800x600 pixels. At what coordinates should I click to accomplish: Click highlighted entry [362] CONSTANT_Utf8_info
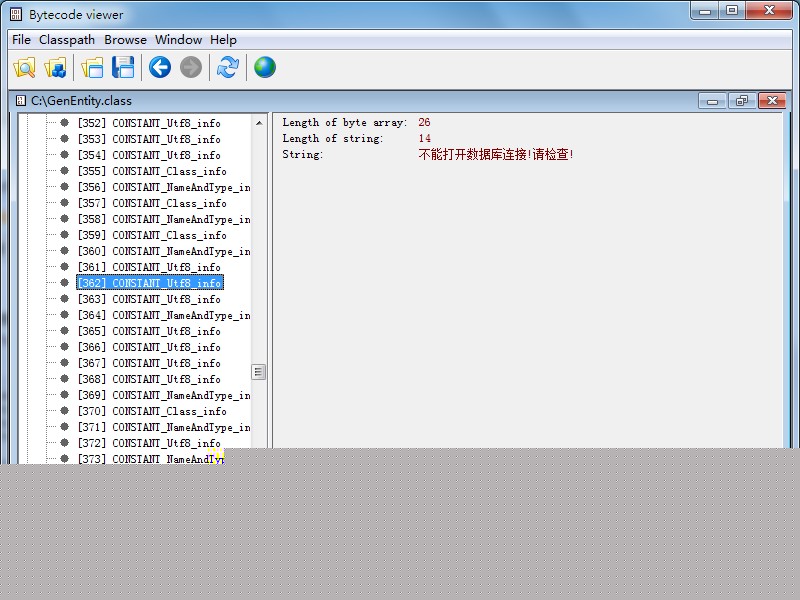(150, 283)
